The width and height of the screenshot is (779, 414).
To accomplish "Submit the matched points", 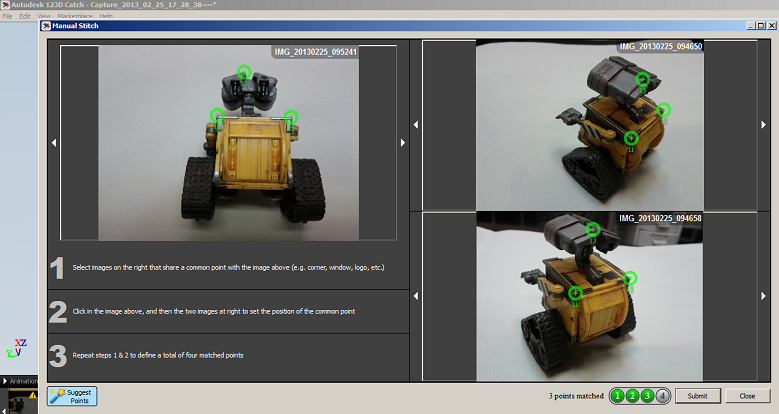I will coord(698,396).
